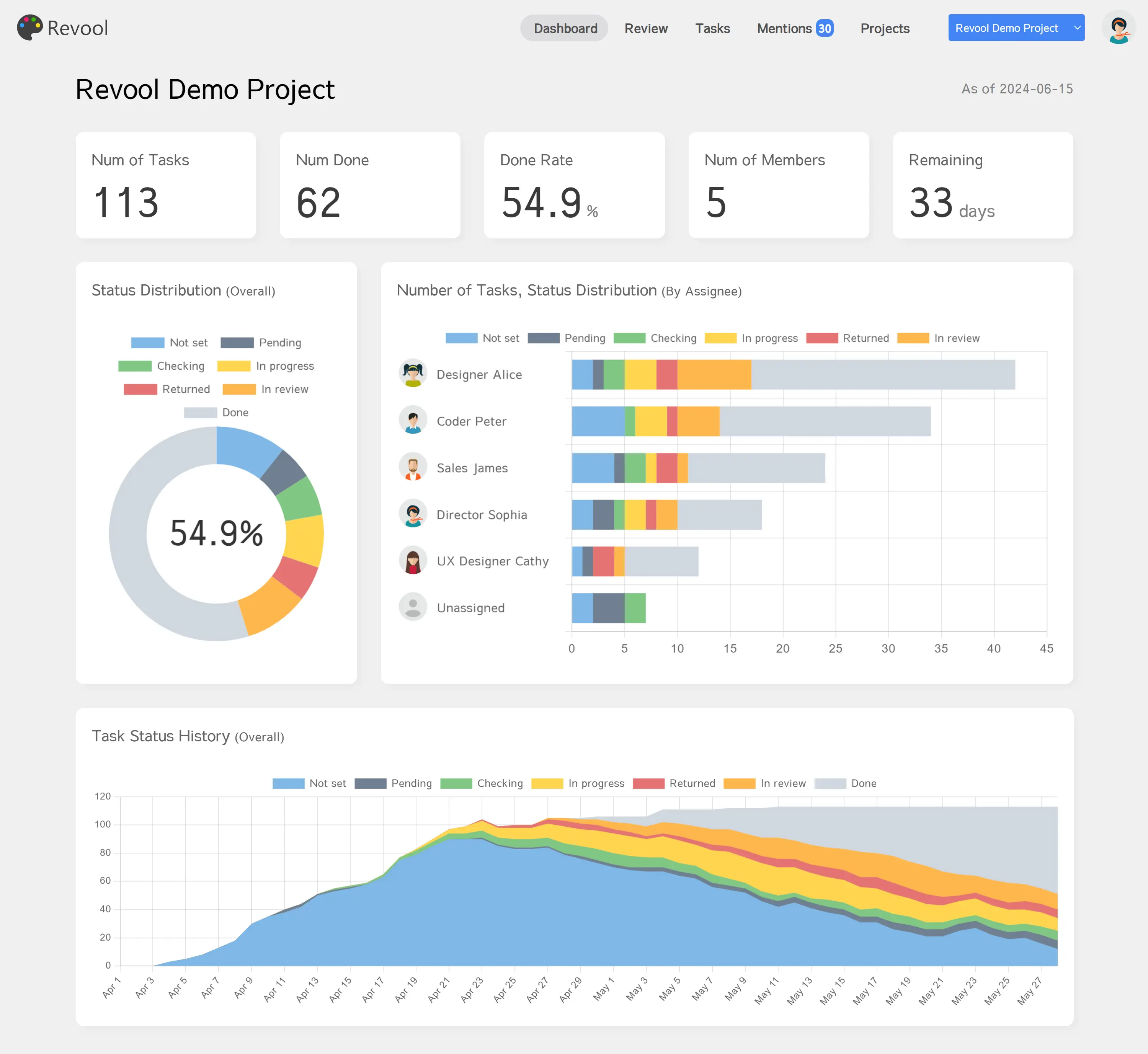1148x1054 pixels.
Task: Toggle In progress in the Task Status History legend
Action: click(577, 784)
